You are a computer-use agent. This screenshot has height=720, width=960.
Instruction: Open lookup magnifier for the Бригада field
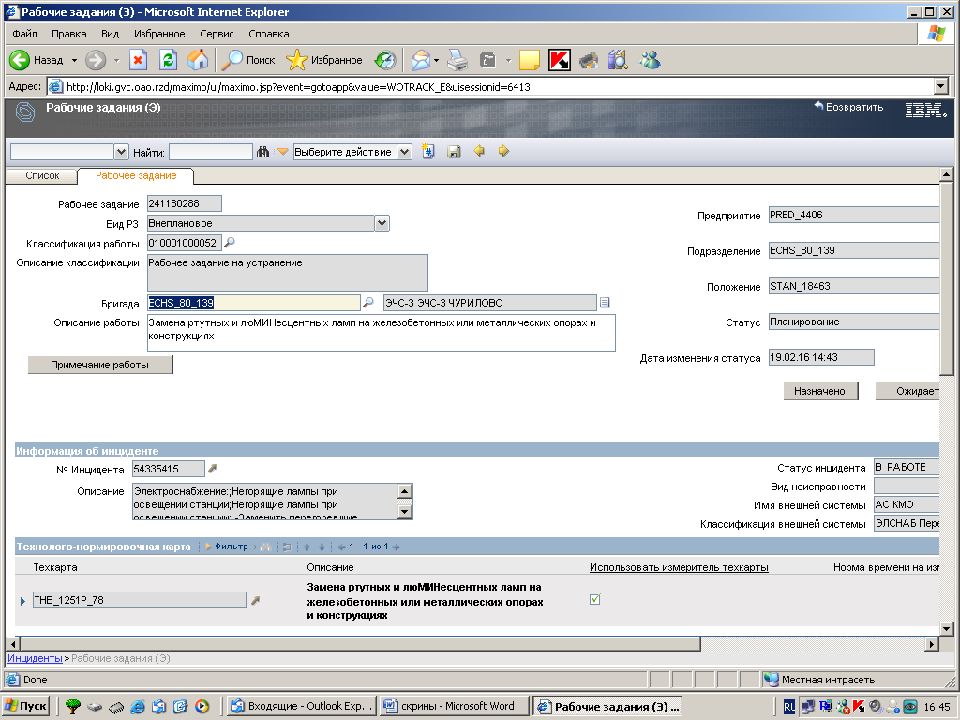(368, 302)
